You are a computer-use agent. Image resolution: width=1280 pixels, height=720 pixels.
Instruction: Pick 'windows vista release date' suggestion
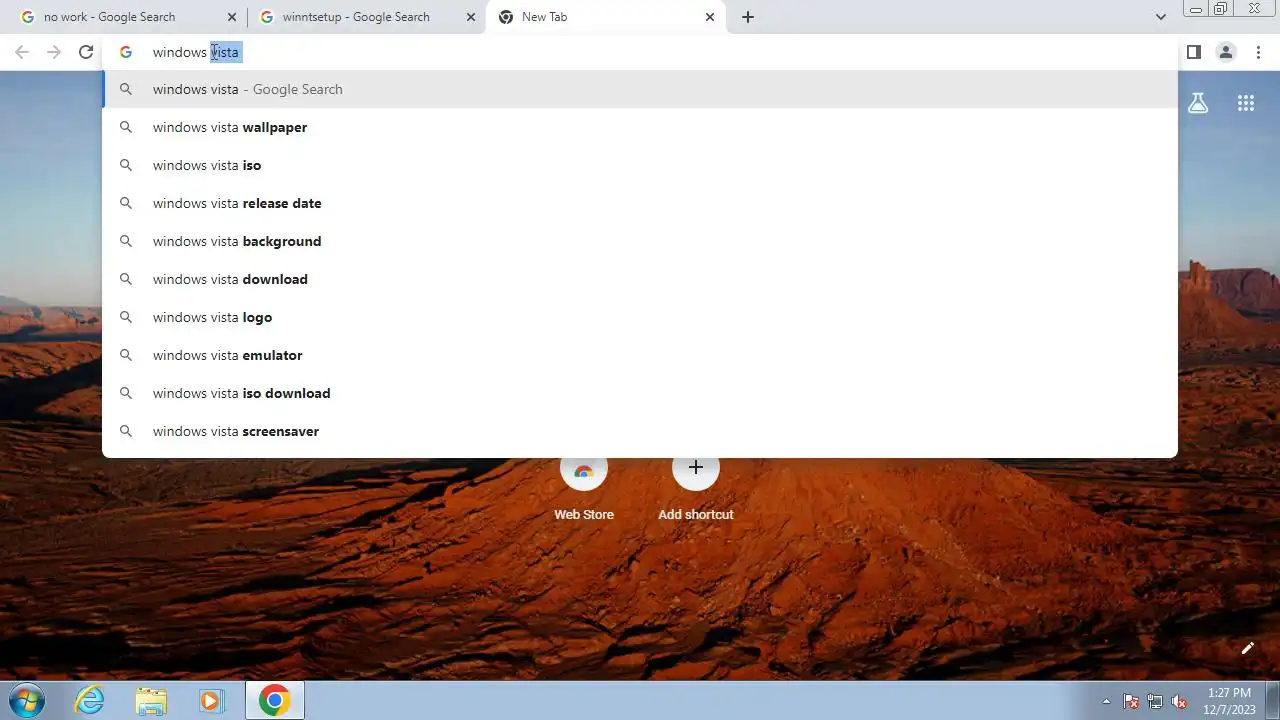[x=640, y=203]
